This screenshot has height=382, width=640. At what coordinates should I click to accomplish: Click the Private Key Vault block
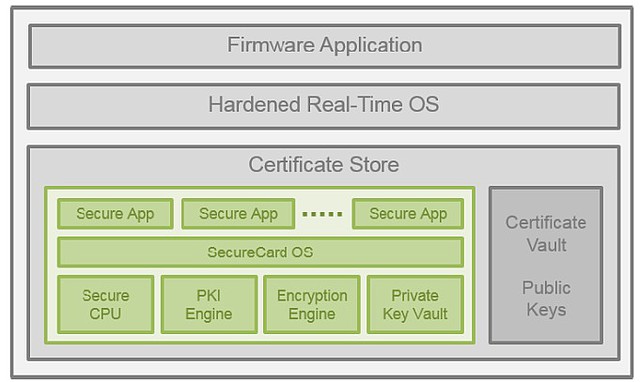coord(415,304)
